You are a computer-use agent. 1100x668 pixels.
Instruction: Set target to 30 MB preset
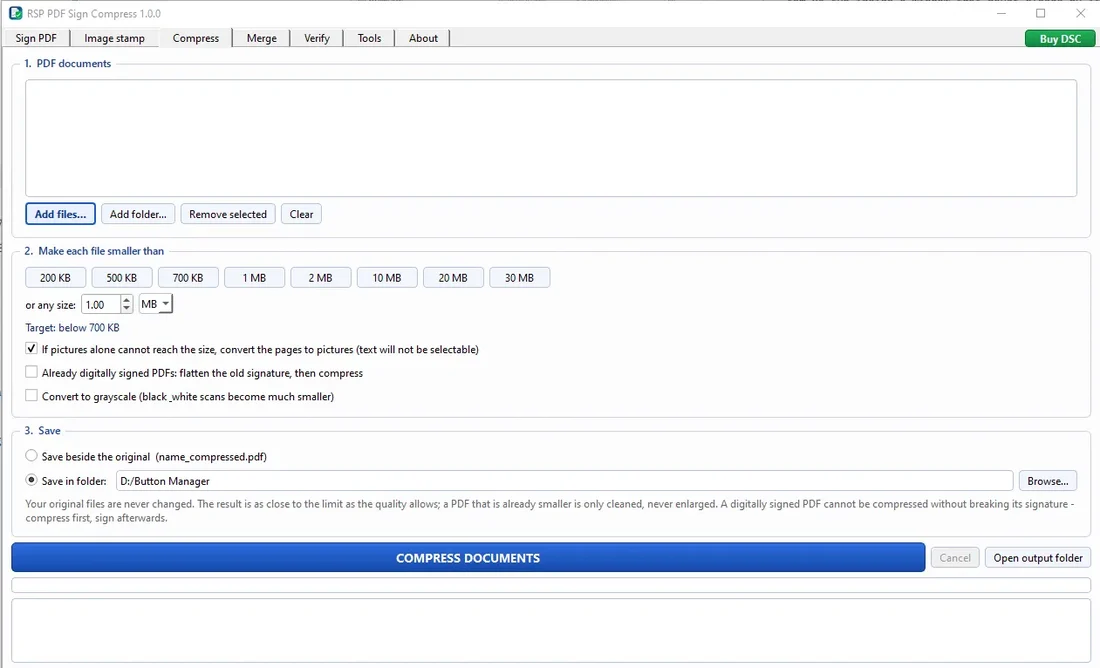click(519, 278)
